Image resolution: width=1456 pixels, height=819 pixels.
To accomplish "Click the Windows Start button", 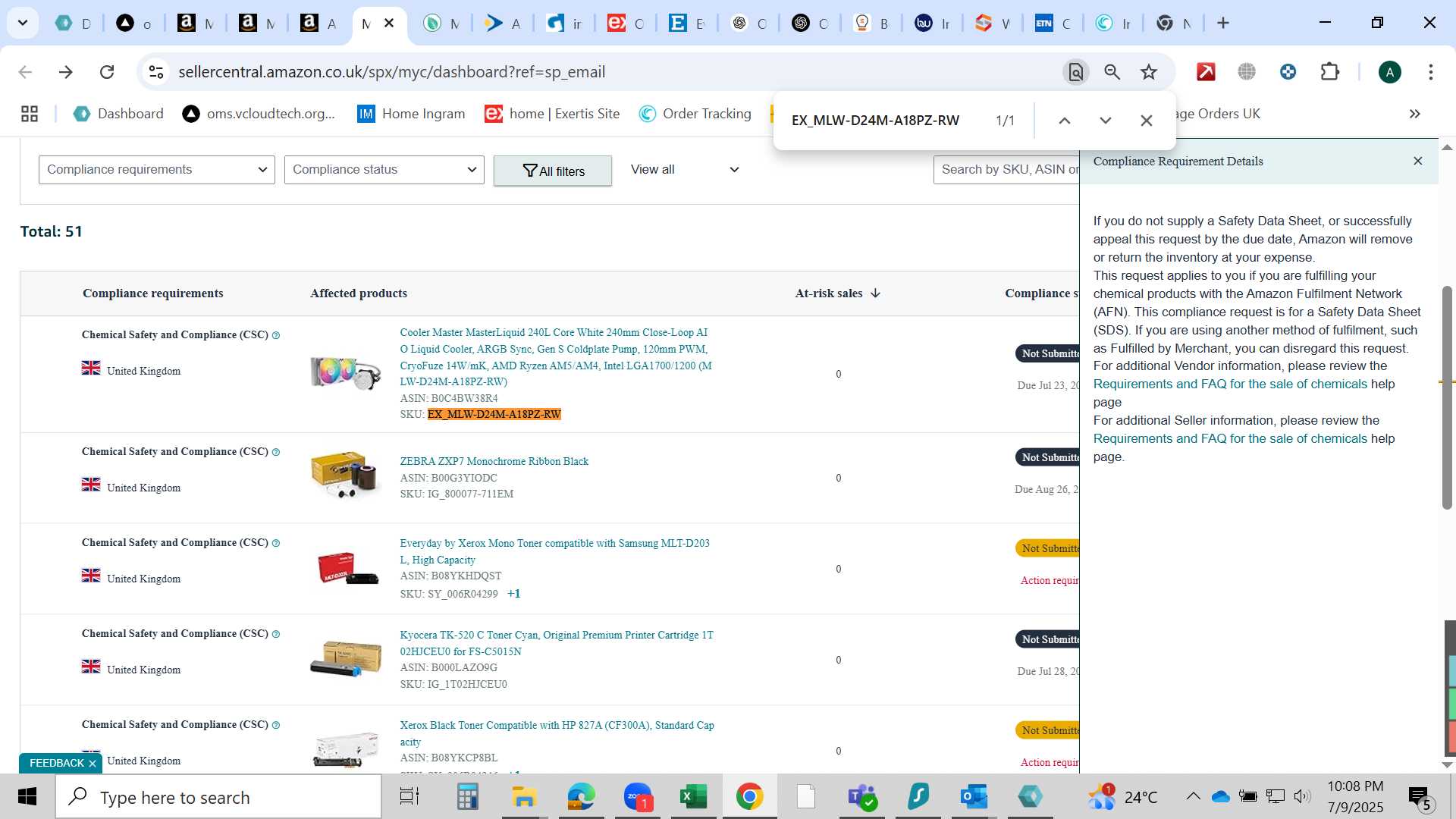I will (x=27, y=796).
